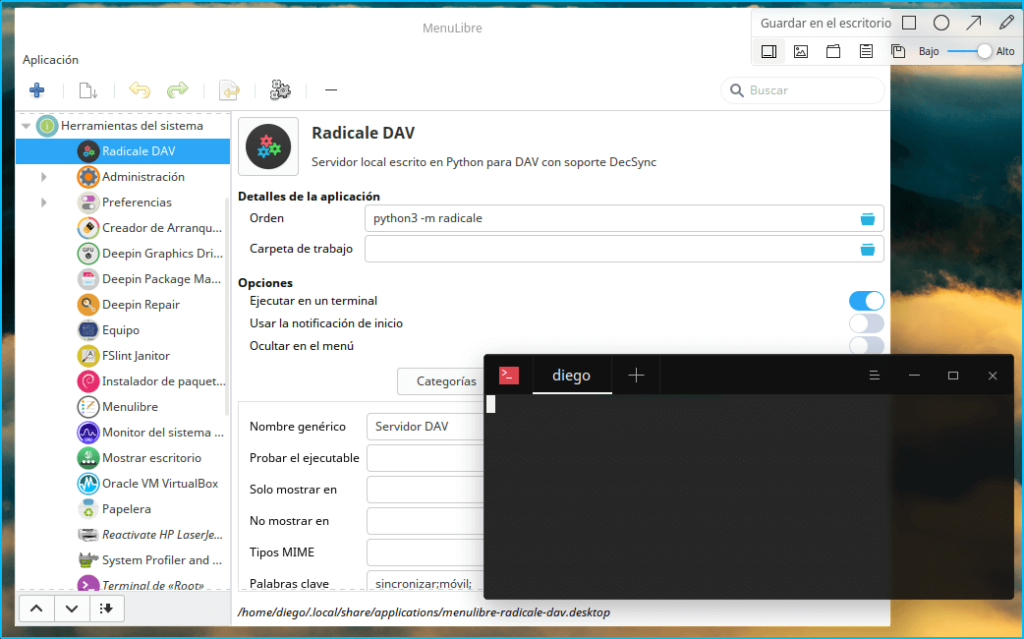The height and width of the screenshot is (639, 1024).
Task: Adjust the Bajo–Alto quality slider
Action: tap(984, 51)
